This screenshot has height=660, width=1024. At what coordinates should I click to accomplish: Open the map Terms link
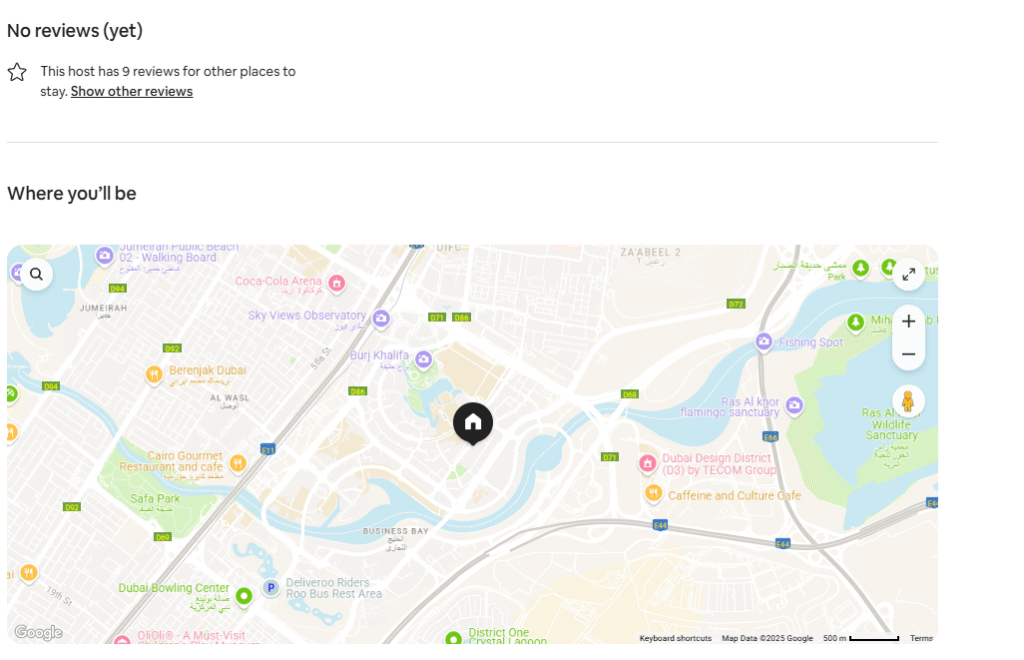click(x=921, y=638)
